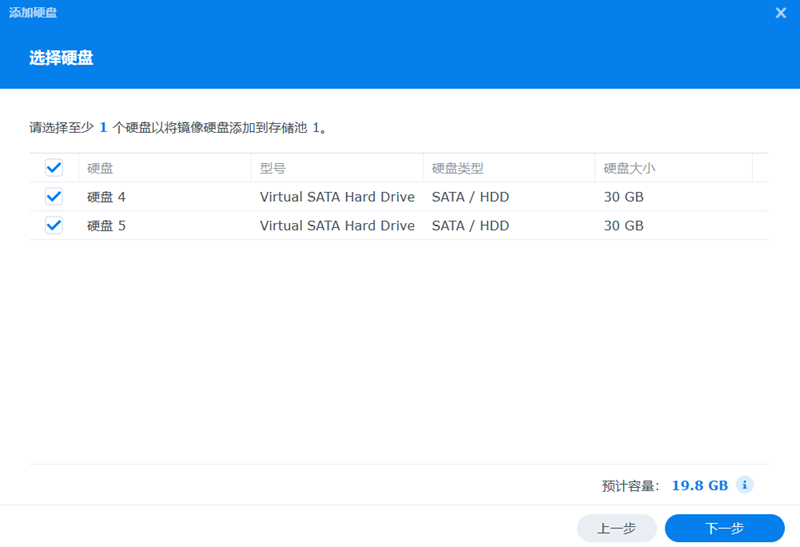800x547 pixels.
Task: Proceed with the 下一步 button
Action: (x=724, y=528)
